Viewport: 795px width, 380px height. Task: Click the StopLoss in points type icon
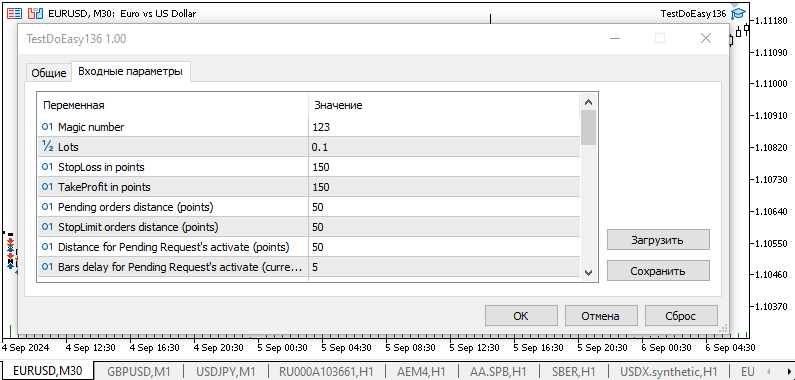[x=47, y=167]
